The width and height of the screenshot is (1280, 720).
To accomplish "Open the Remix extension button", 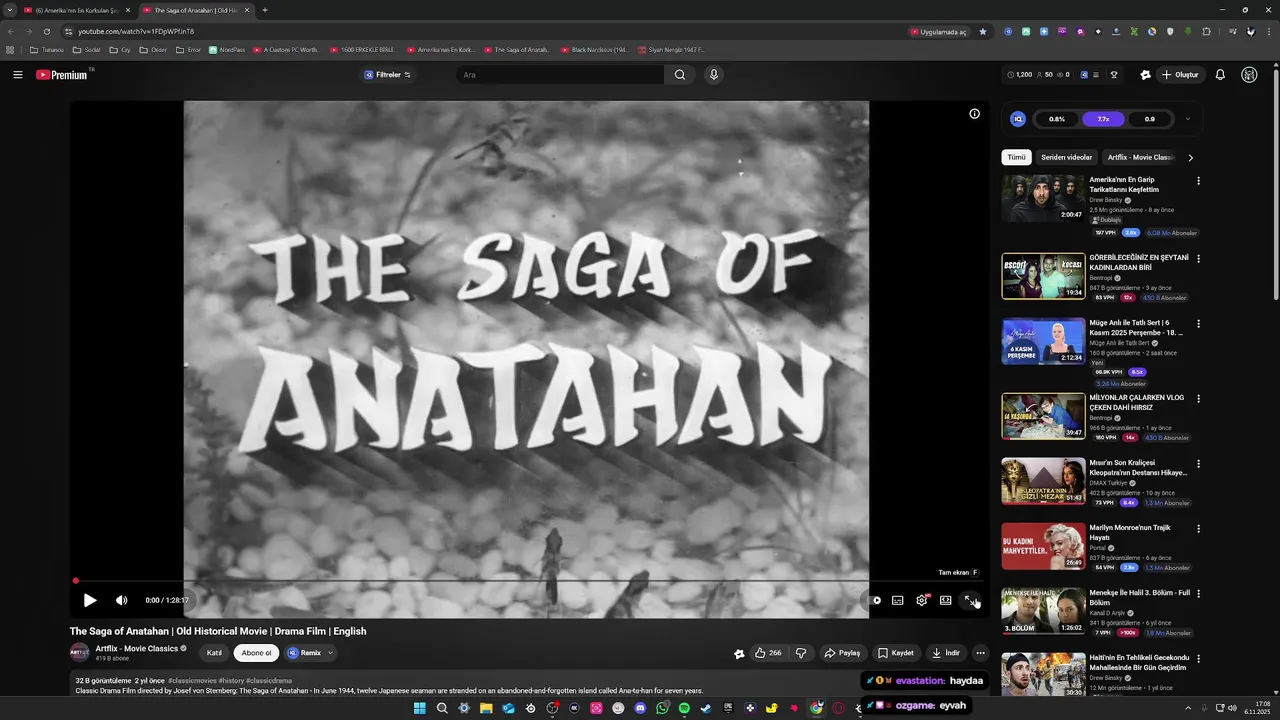I will point(305,653).
